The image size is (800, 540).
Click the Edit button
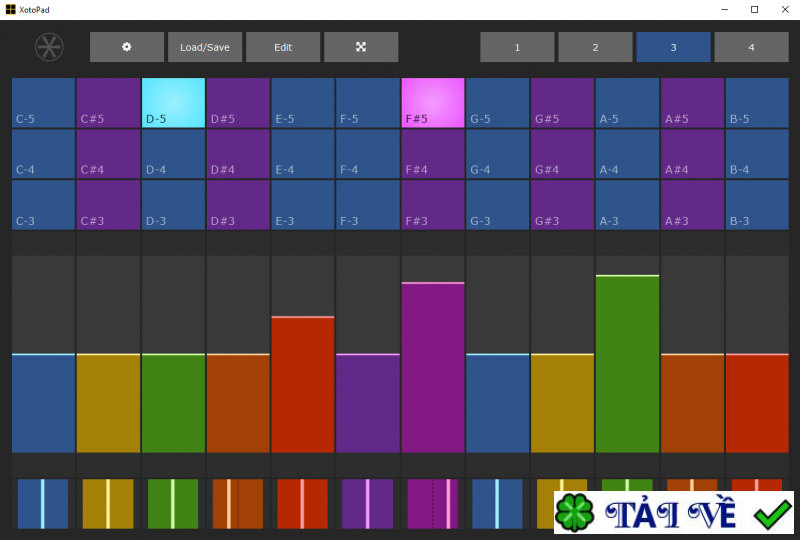click(283, 47)
